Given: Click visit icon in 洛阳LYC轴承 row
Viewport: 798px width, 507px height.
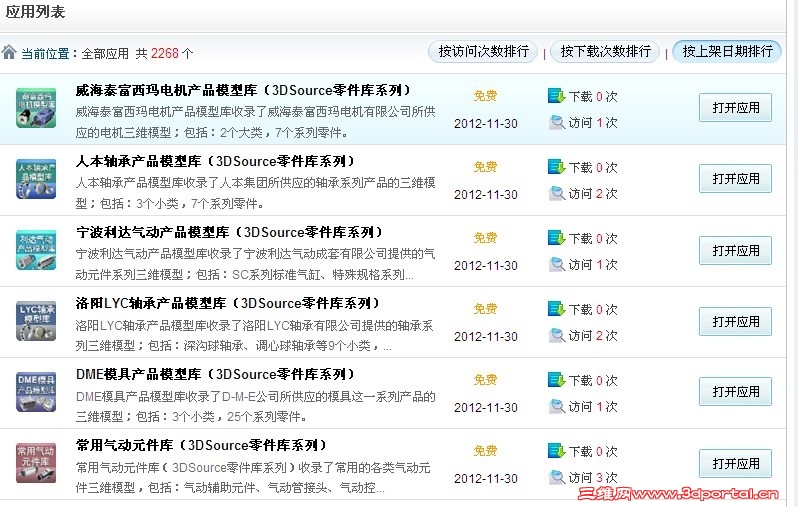Looking at the screenshot, I should 557,335.
